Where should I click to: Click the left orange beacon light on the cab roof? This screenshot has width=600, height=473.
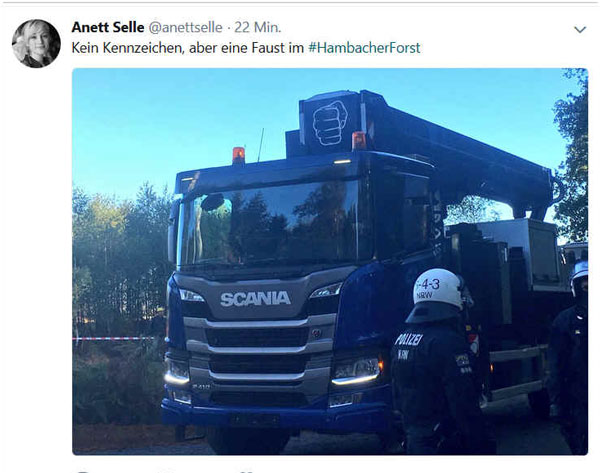point(238,155)
